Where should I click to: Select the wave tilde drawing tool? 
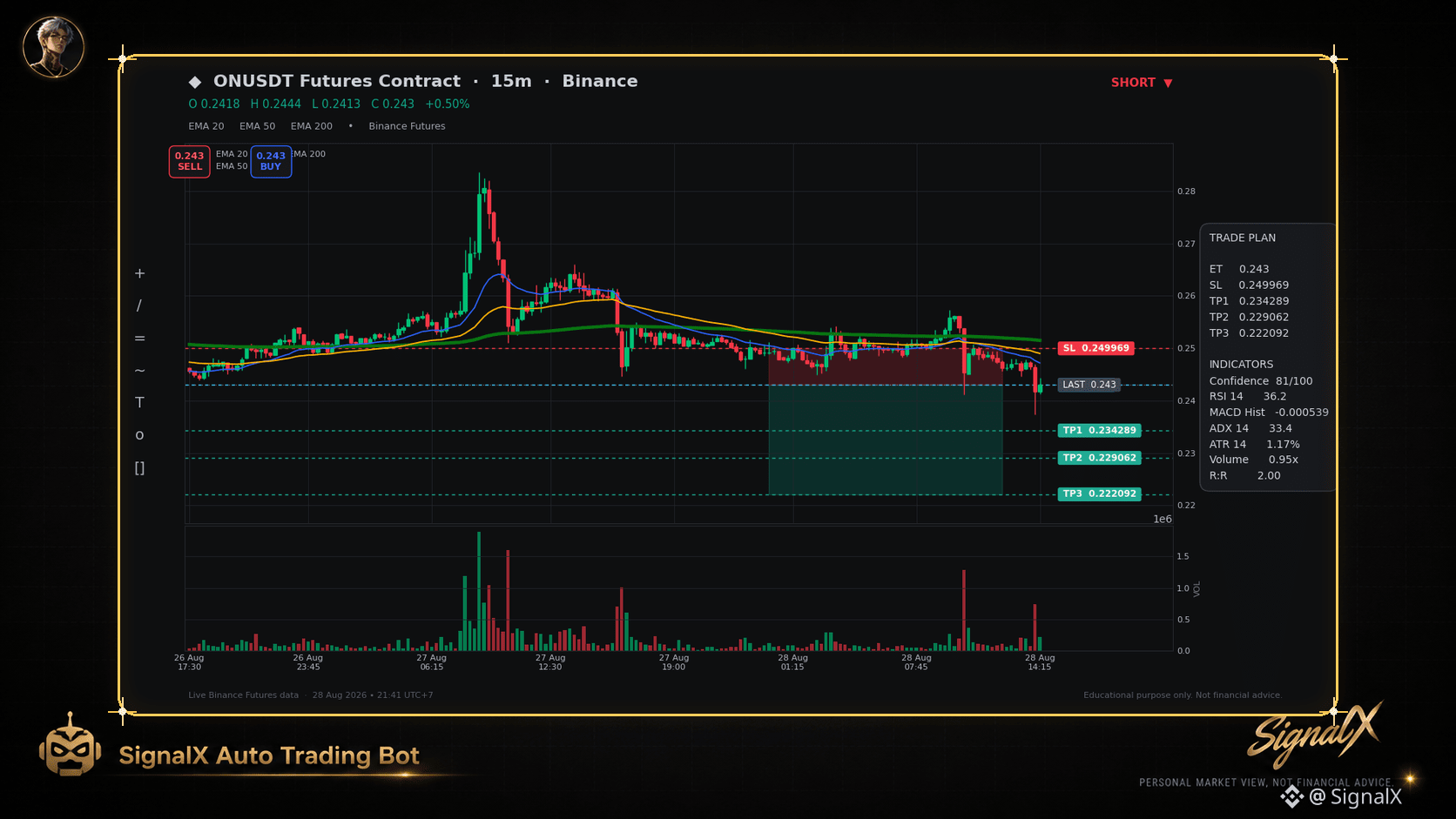(x=139, y=371)
